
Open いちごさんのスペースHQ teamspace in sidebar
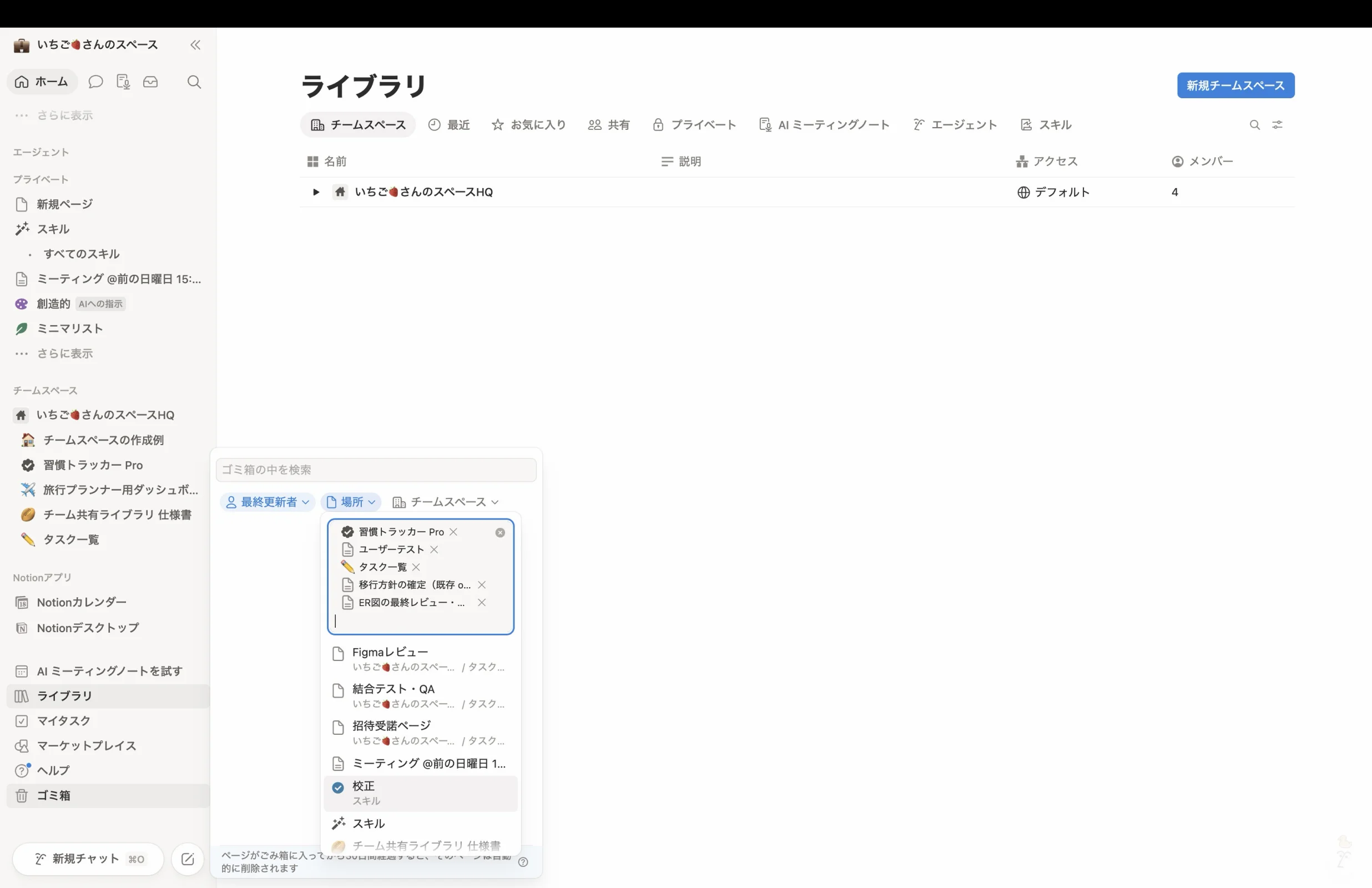click(108, 415)
